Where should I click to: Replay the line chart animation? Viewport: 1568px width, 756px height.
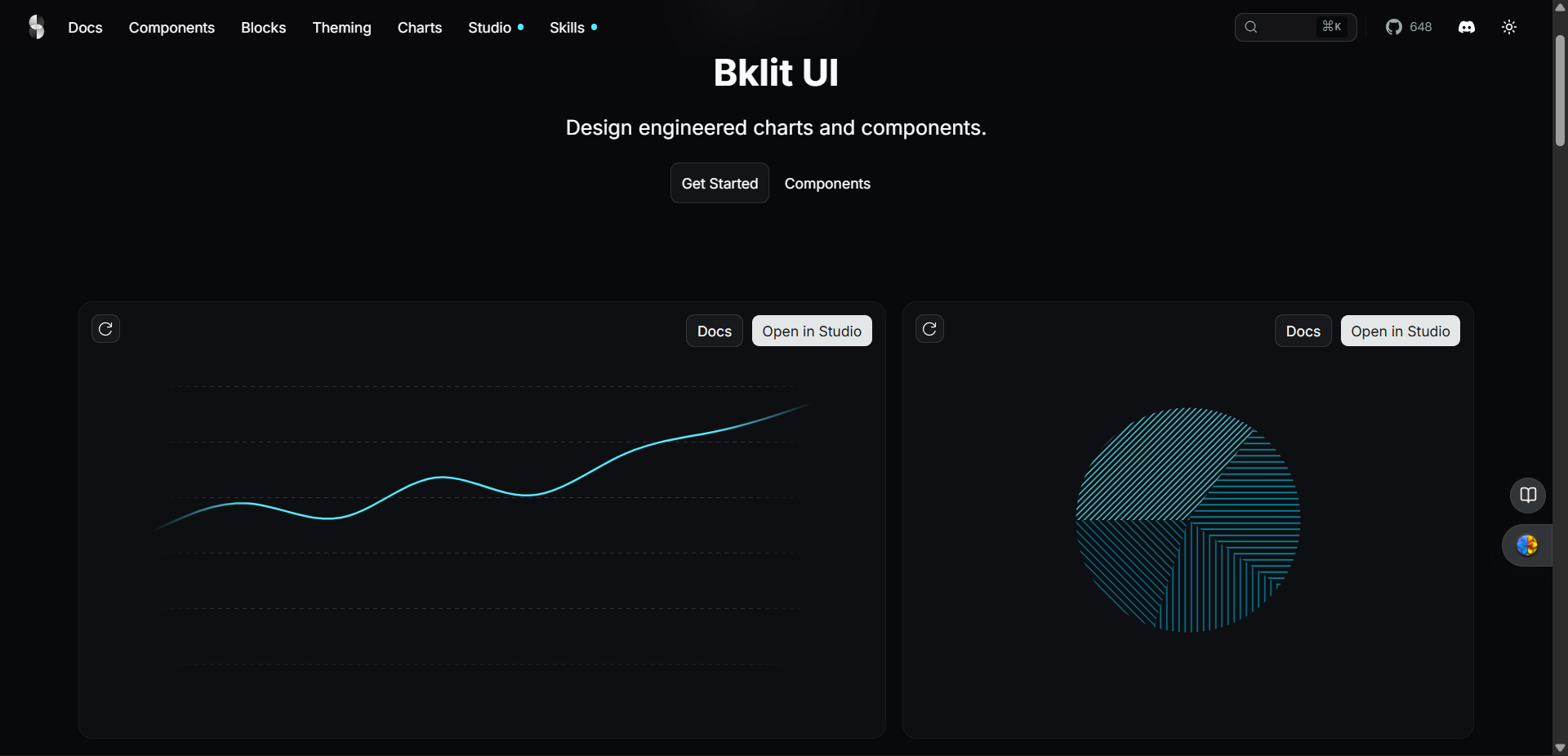coord(106,329)
